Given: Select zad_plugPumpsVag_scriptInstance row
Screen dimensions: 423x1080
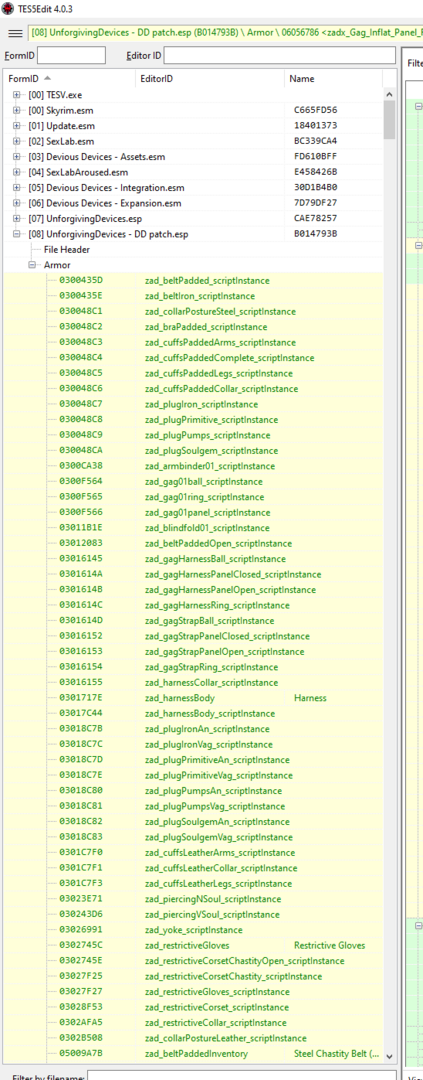Looking at the screenshot, I should 193,806.
